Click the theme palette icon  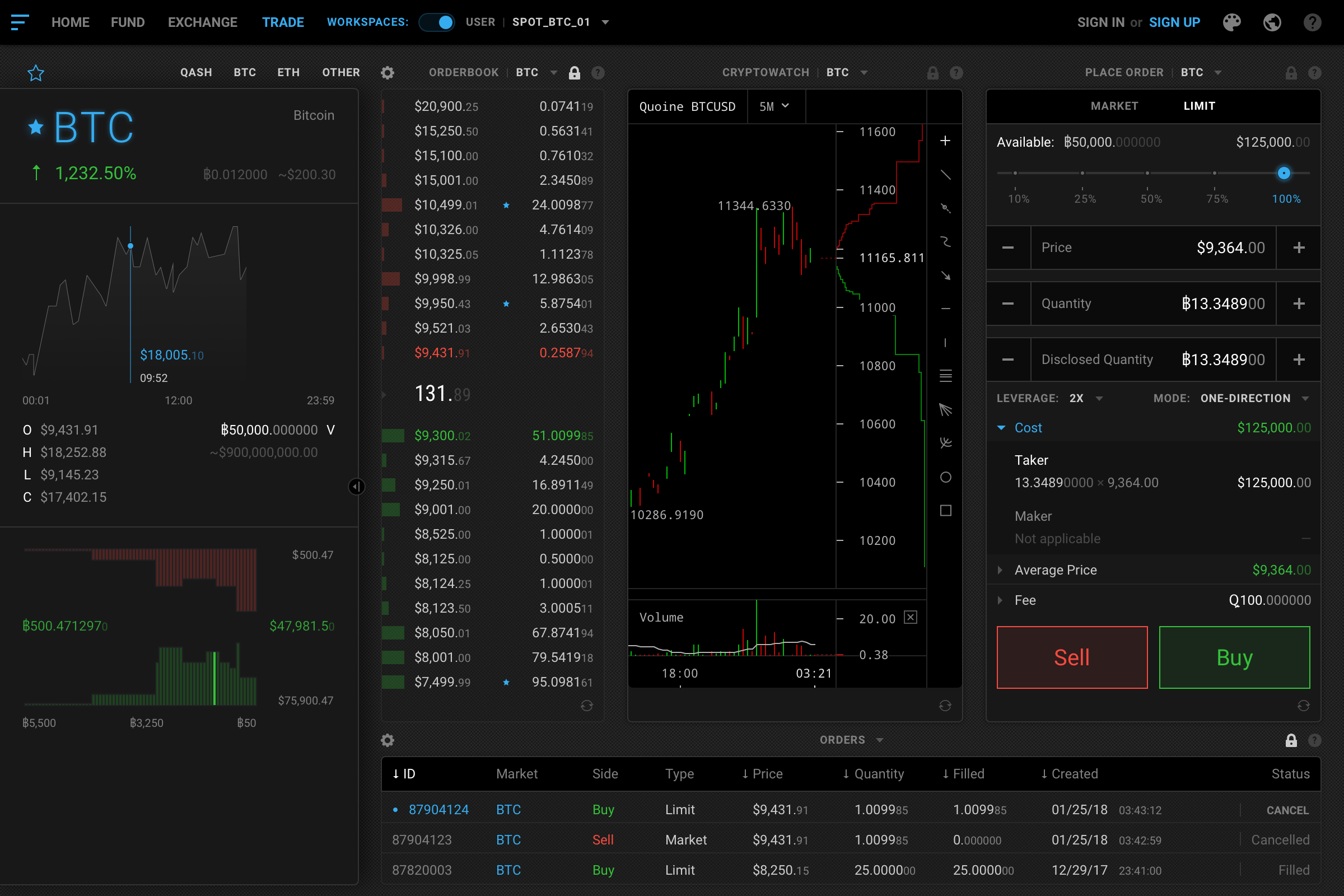[x=1231, y=22]
